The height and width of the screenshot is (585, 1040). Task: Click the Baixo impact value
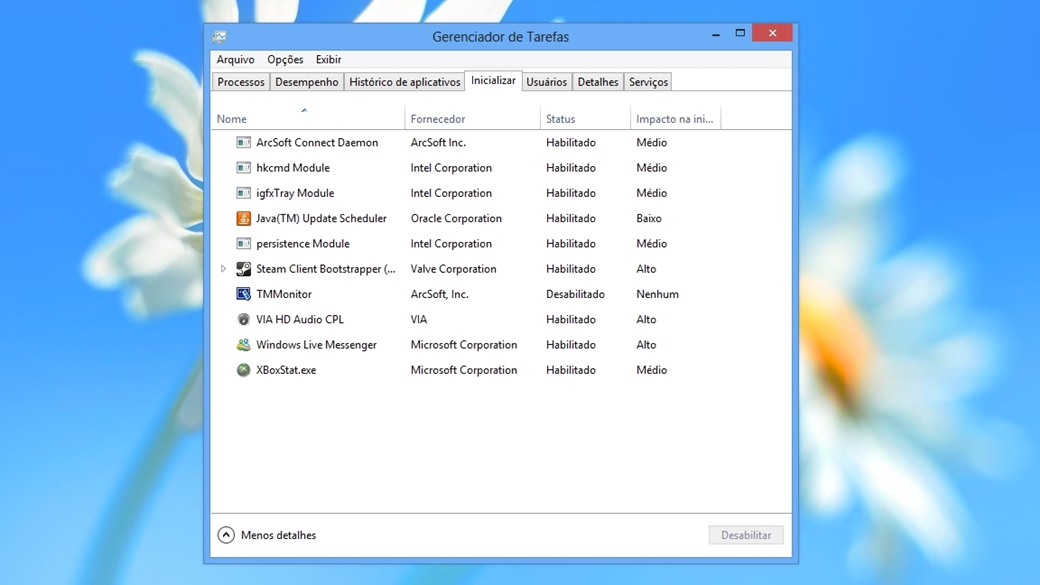tap(649, 218)
